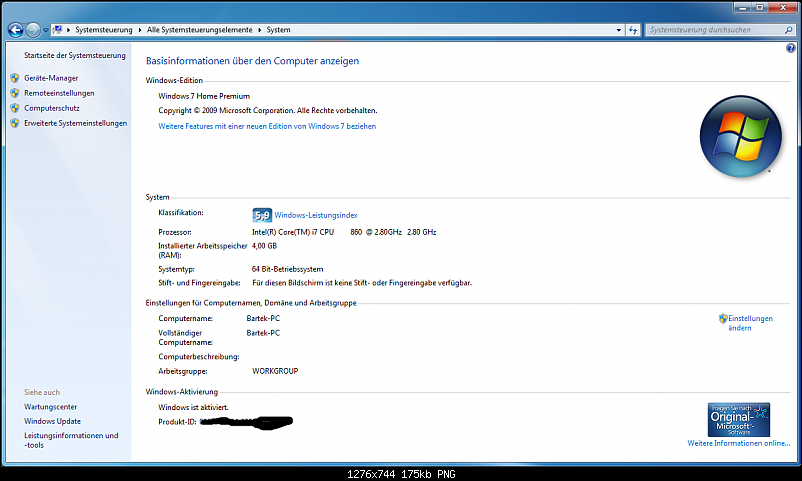Open address bar history dropdown
802x481 pixels.
click(x=618, y=30)
